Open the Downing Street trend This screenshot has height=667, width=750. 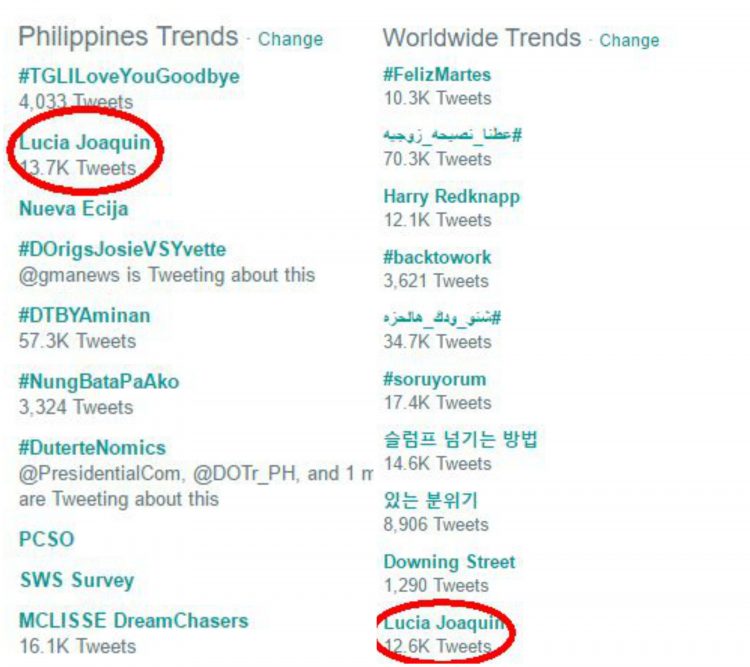[x=449, y=562]
